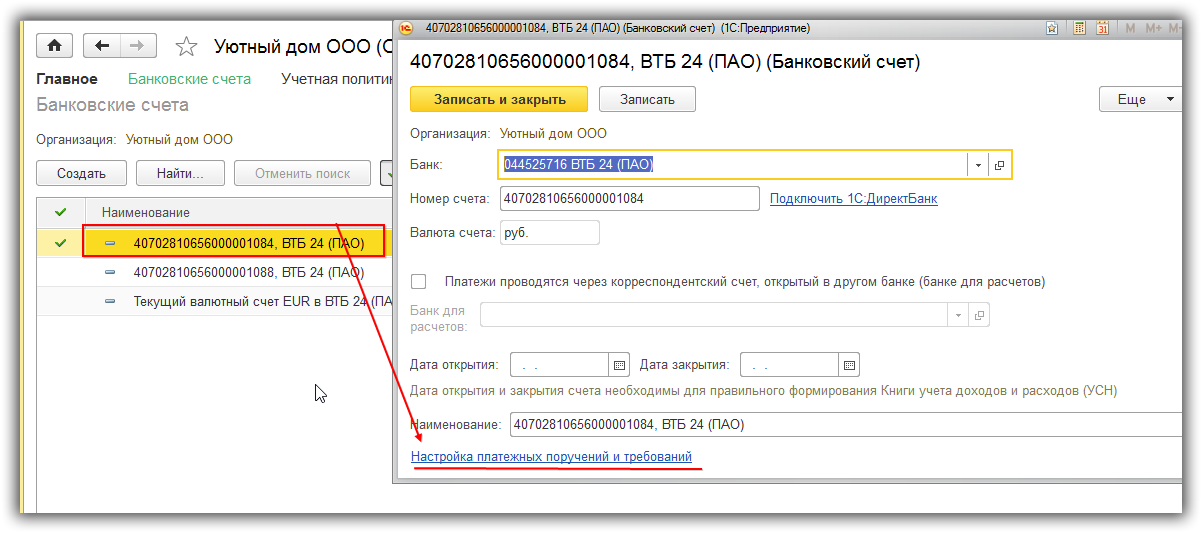Click into the Валюта счета field

548,233
